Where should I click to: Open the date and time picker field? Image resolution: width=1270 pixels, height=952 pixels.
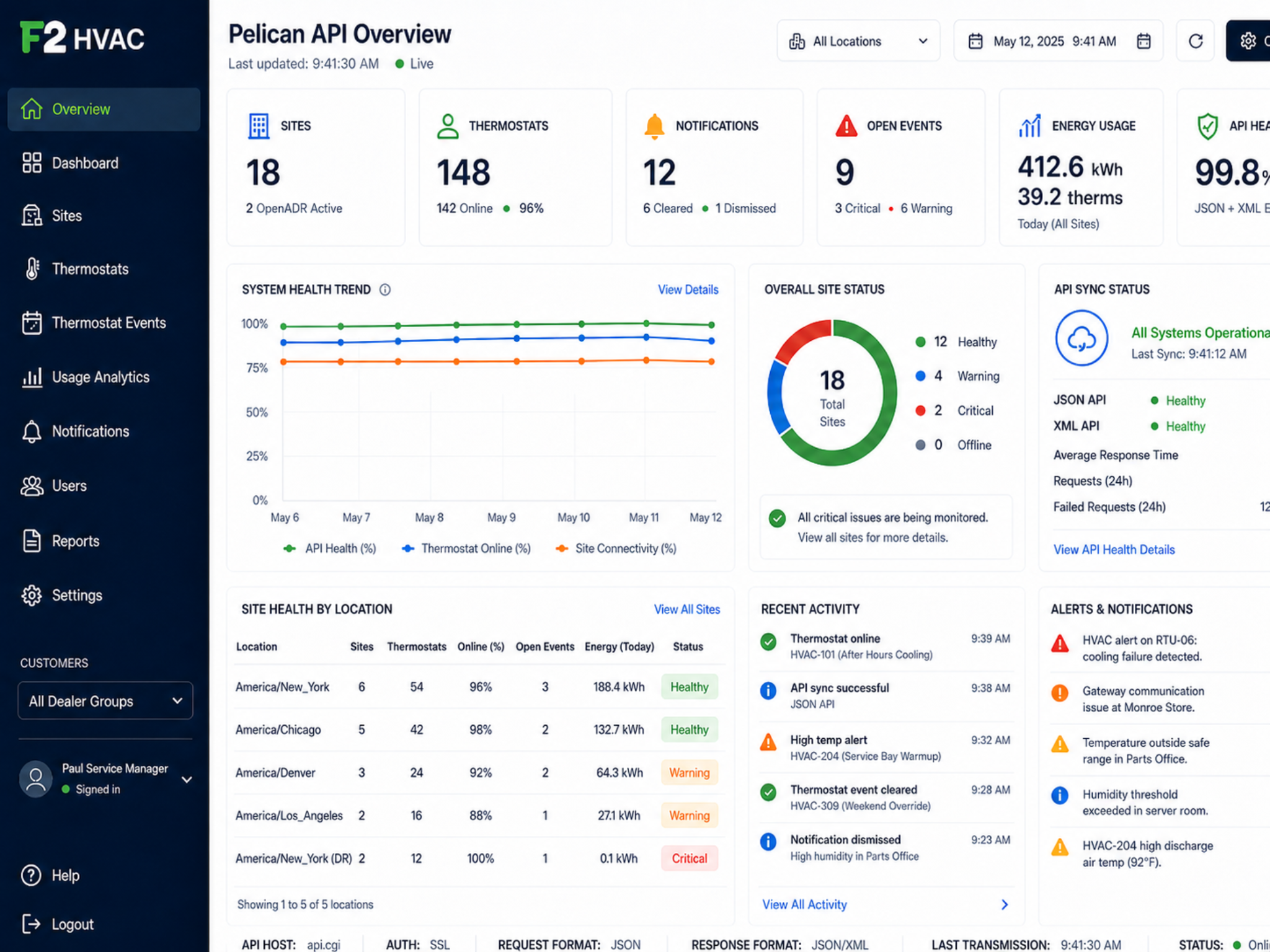[1058, 41]
